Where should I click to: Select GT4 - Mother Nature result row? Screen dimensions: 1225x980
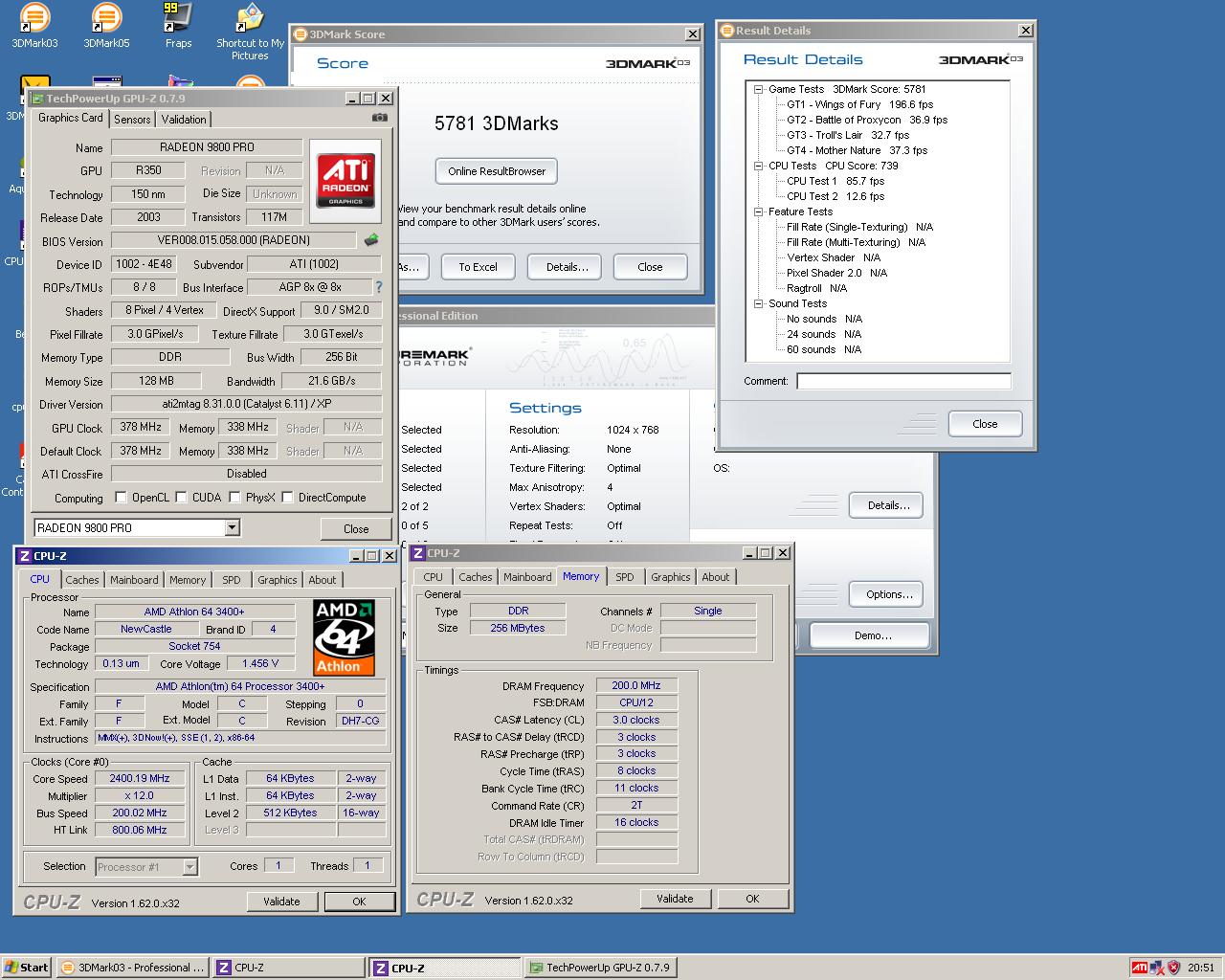pos(857,150)
